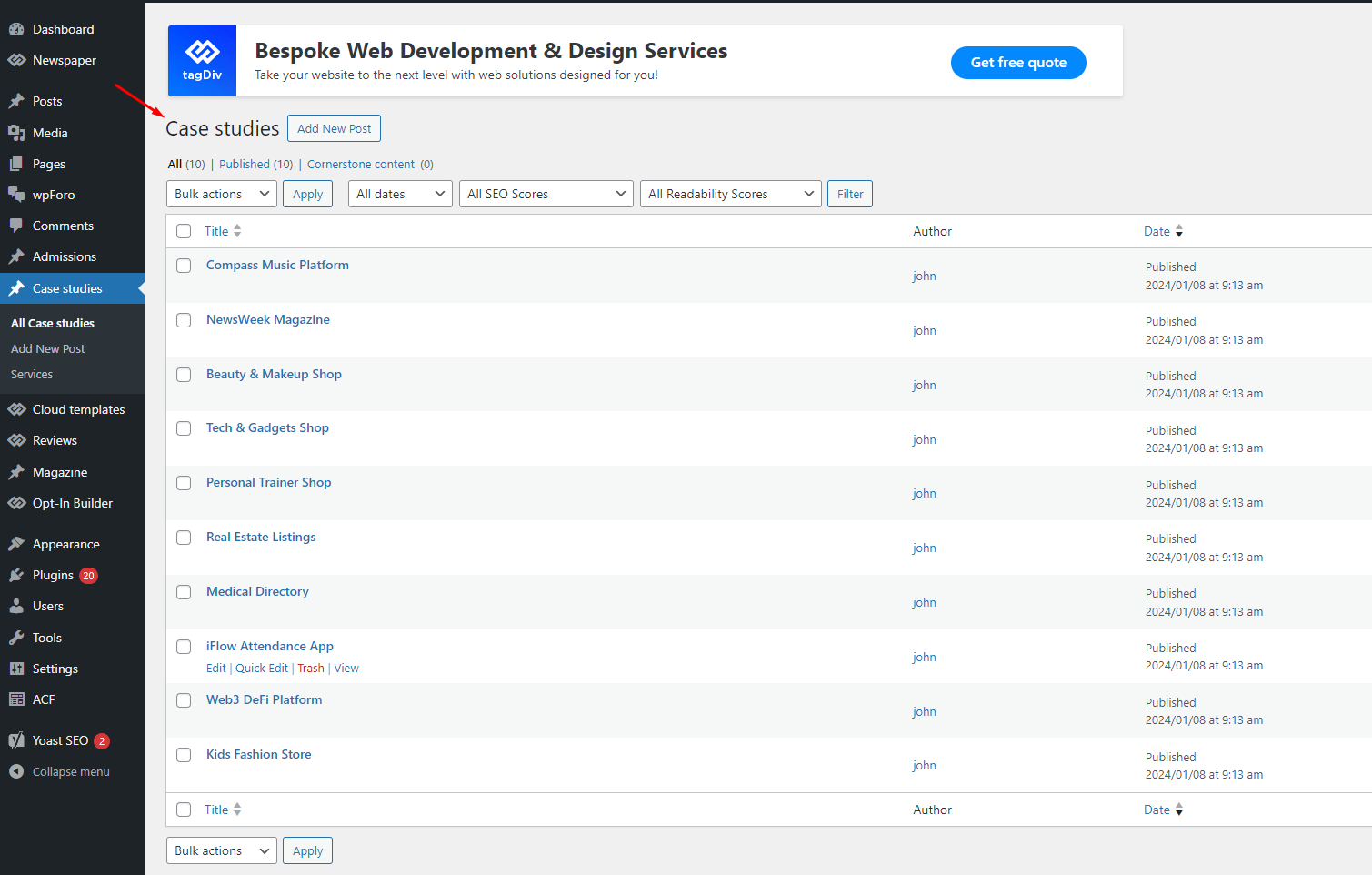
Task: Click the Reviews icon in sidebar
Action: [16, 440]
